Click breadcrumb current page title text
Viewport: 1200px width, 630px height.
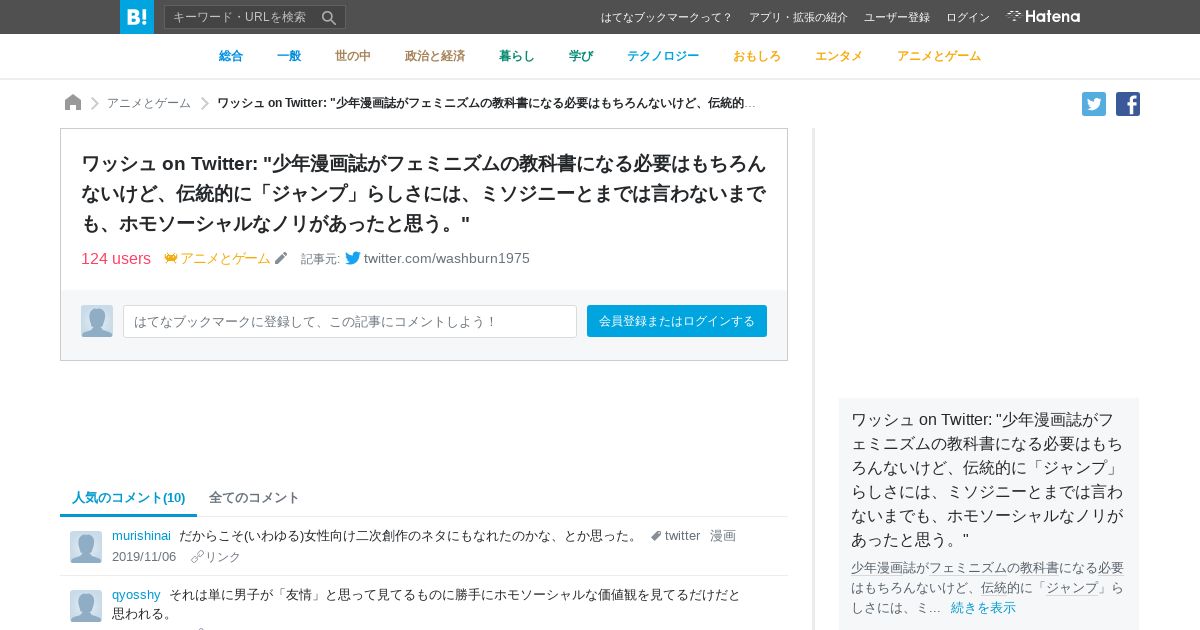[x=486, y=103]
